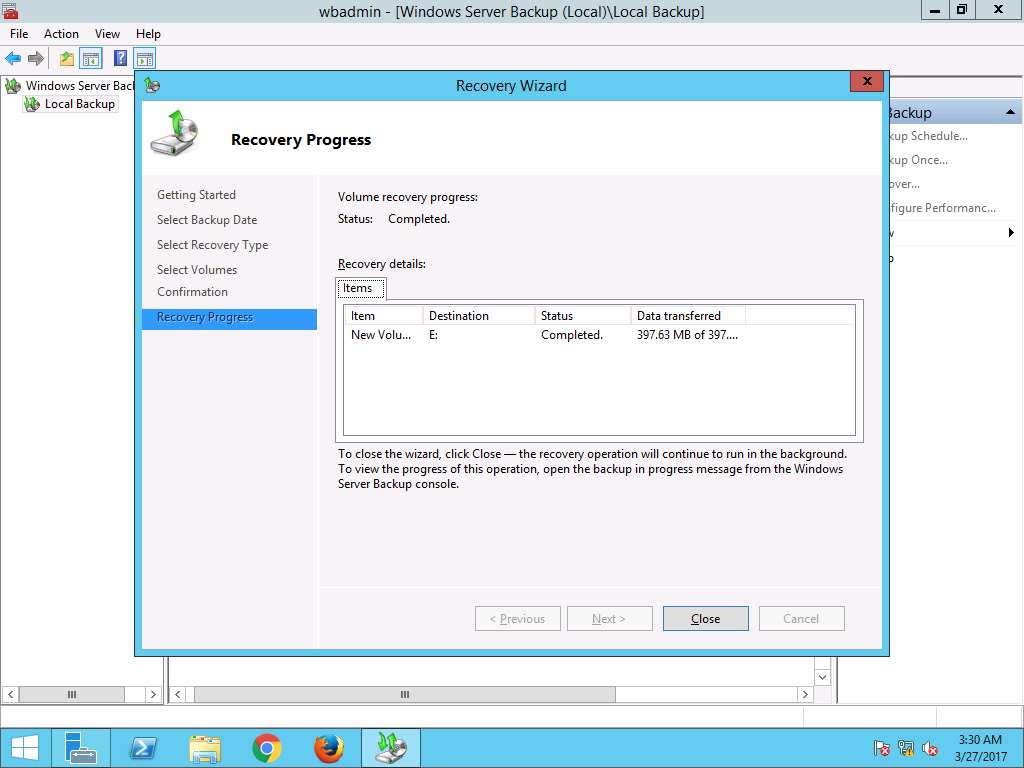
Task: Click the Close button in Recovery Wizard
Action: [705, 618]
